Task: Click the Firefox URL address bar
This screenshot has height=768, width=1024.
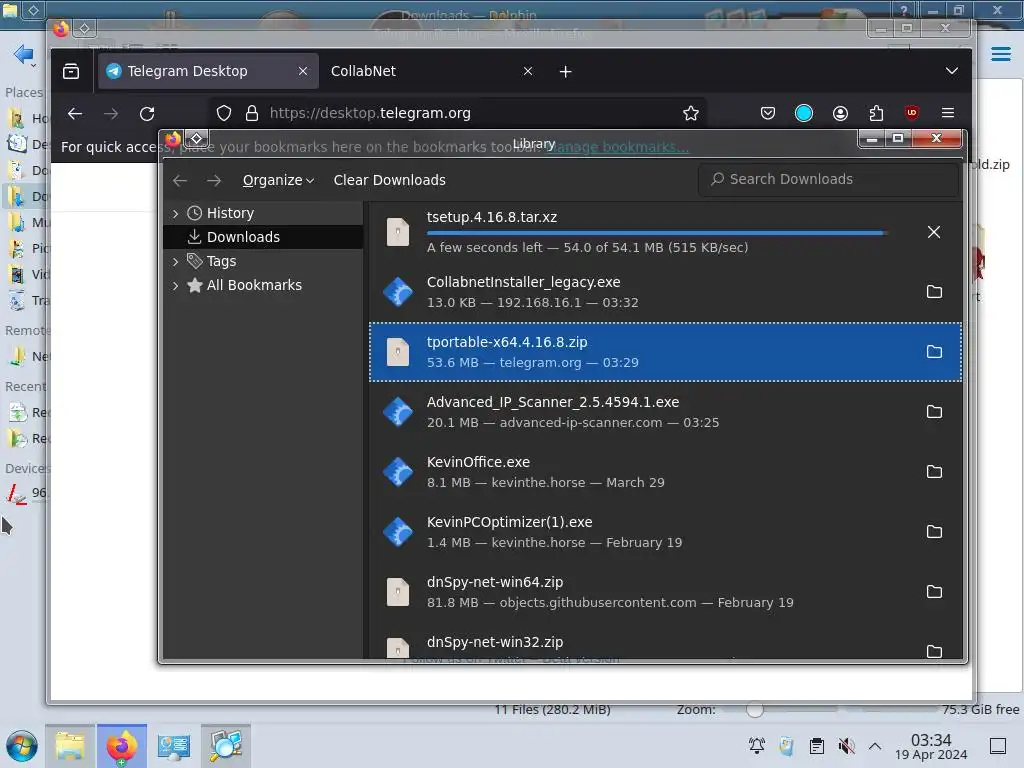Action: 457,113
